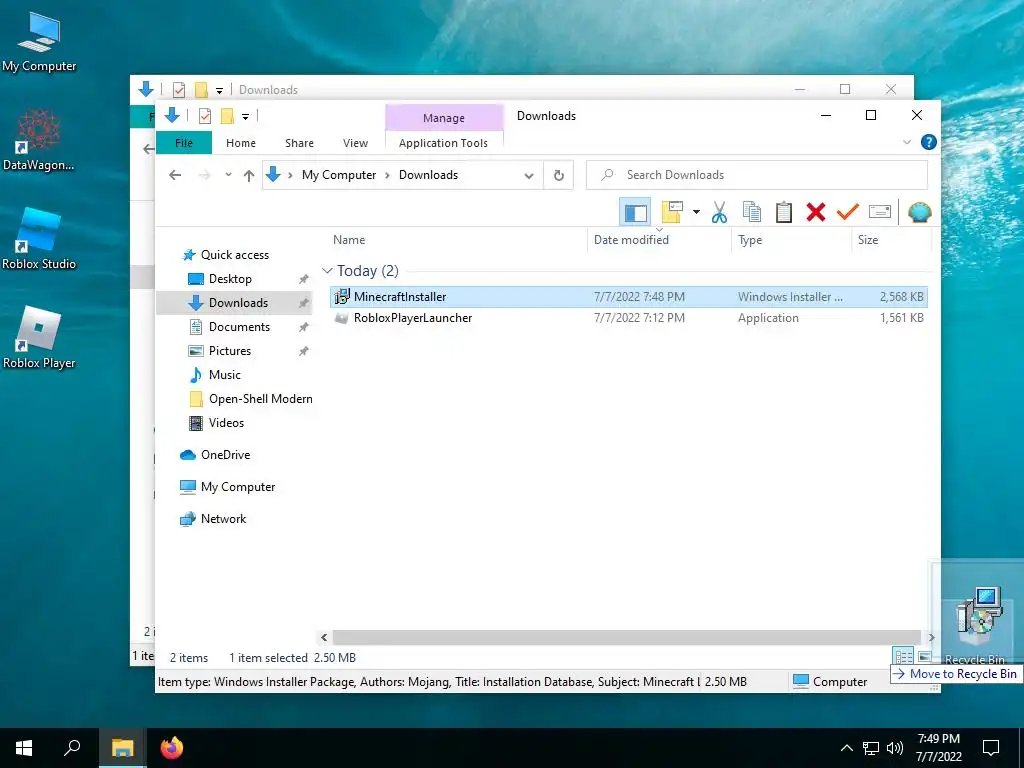
Task: Click the horizontal scrollbar track
Action: [x=626, y=637]
